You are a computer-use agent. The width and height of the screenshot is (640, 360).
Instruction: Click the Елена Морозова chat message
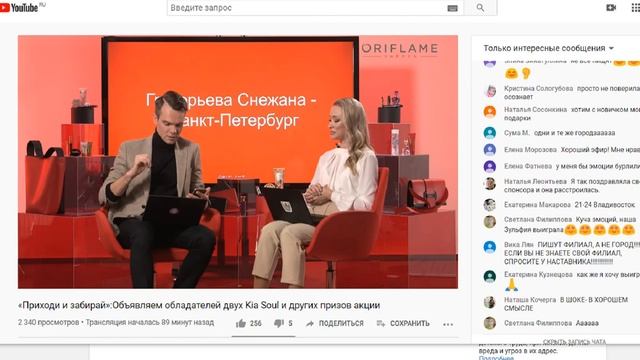[x=600, y=150]
